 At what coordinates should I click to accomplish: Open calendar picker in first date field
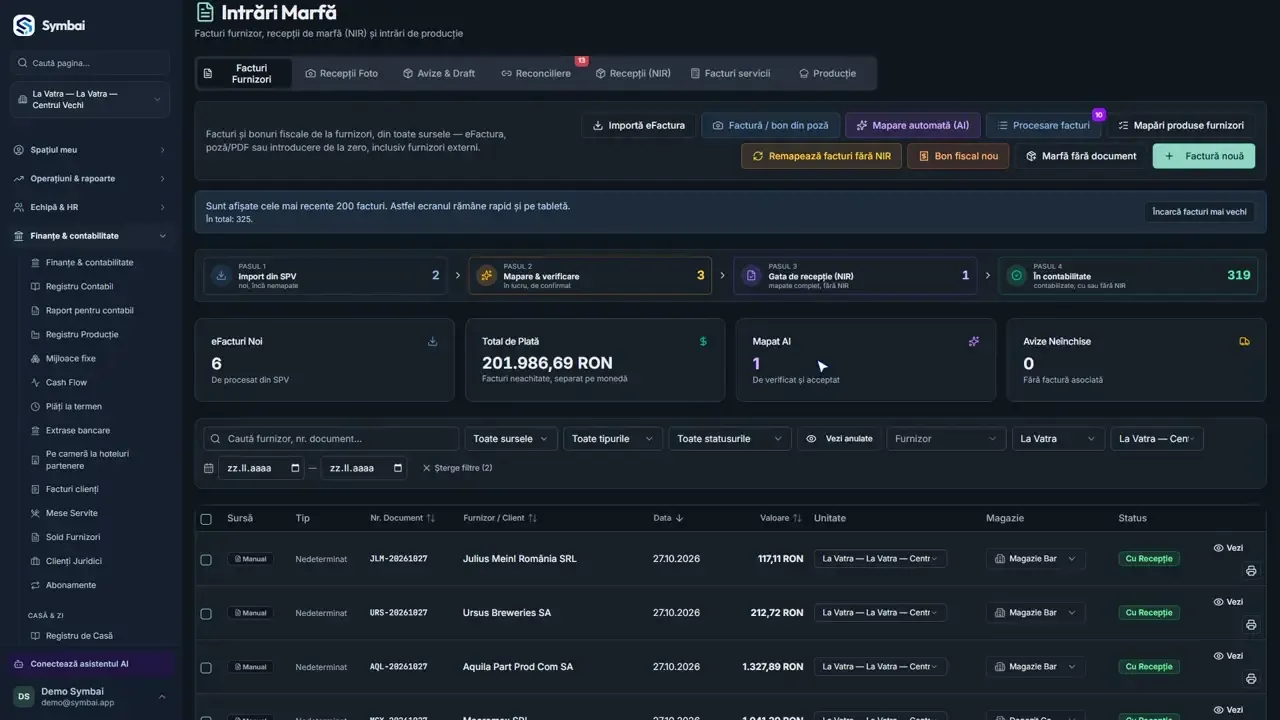point(295,468)
